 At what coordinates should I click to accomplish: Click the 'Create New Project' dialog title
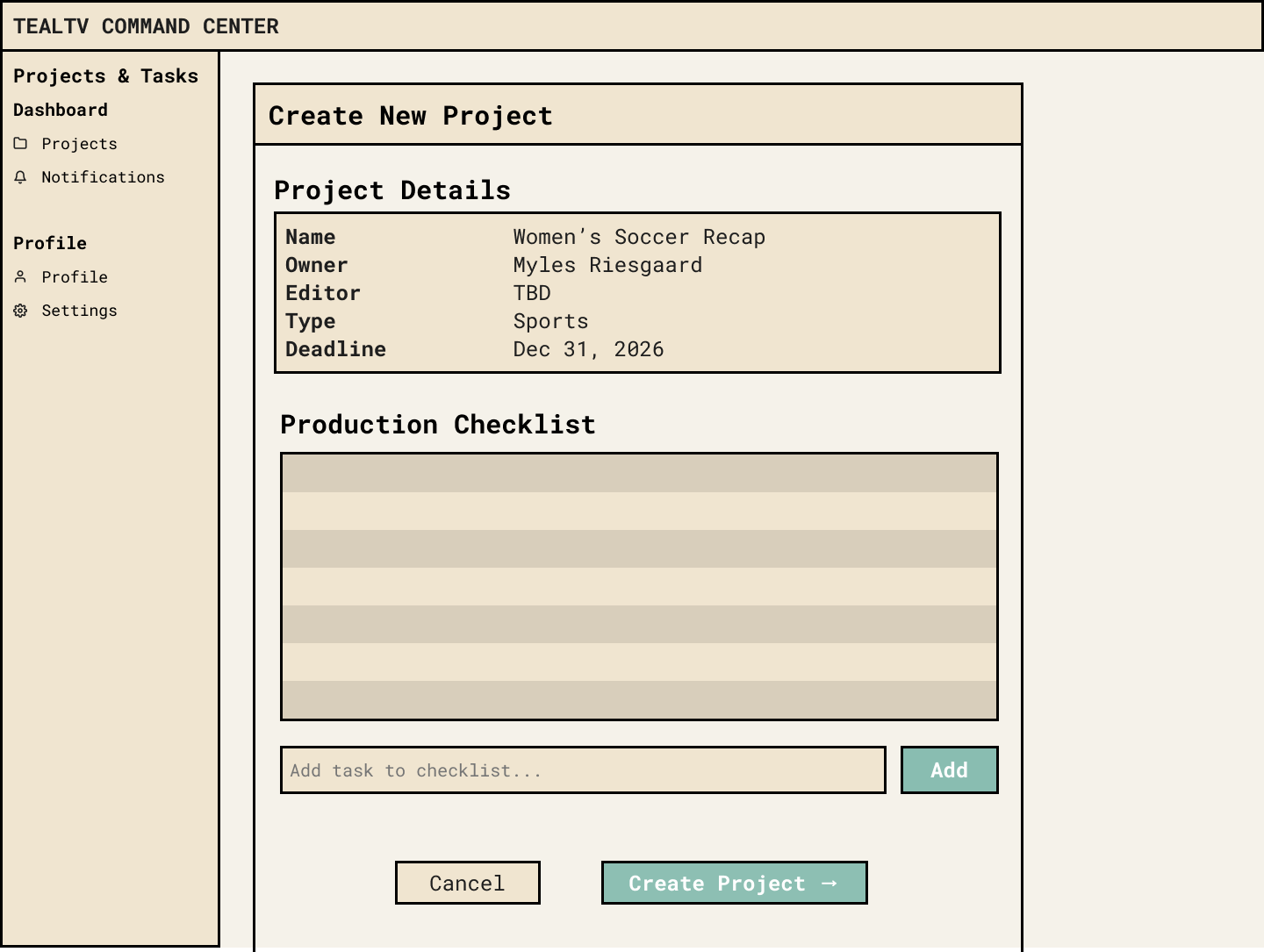pyautogui.click(x=410, y=116)
